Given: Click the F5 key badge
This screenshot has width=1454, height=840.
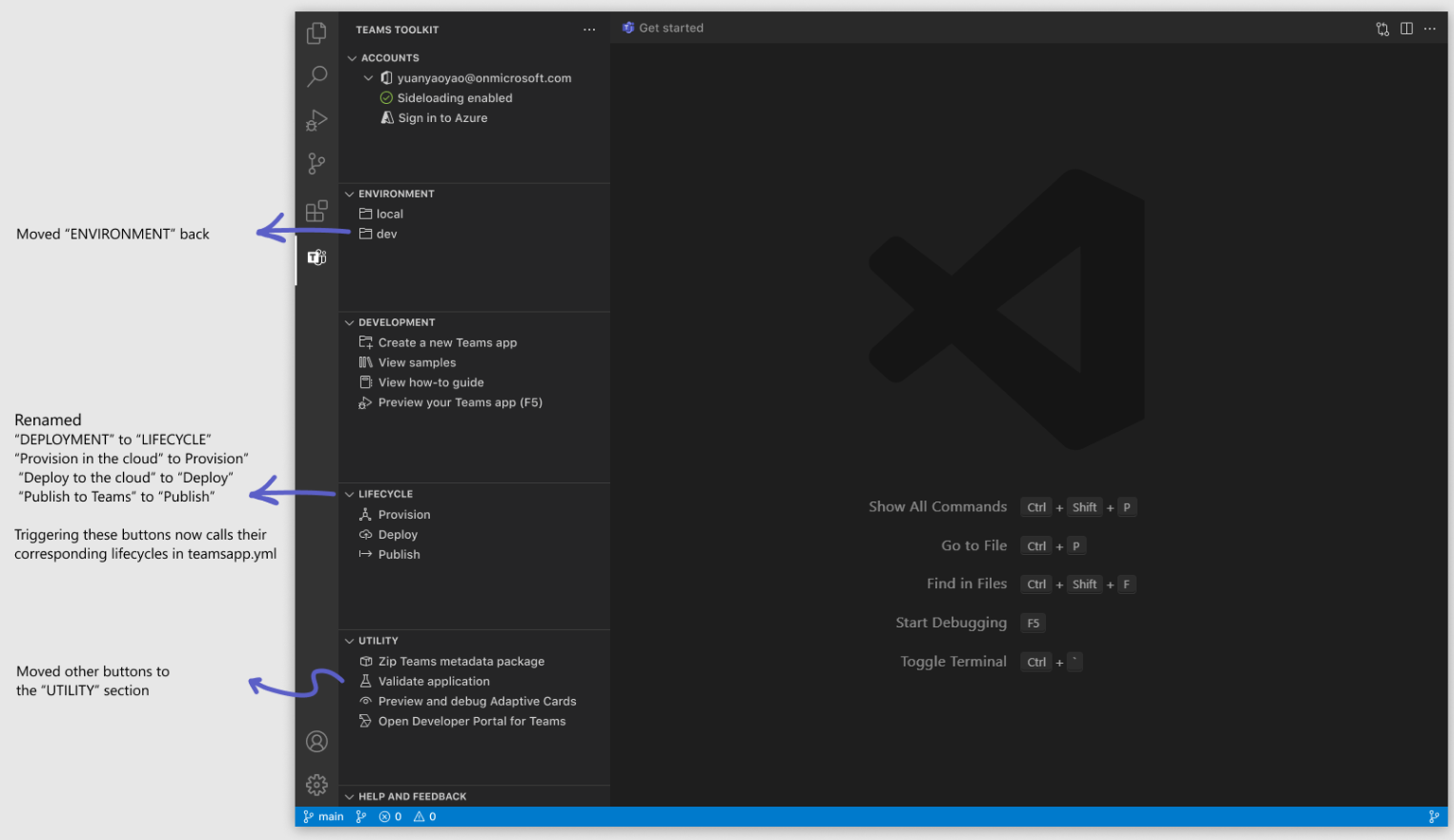Looking at the screenshot, I should point(1034,624).
